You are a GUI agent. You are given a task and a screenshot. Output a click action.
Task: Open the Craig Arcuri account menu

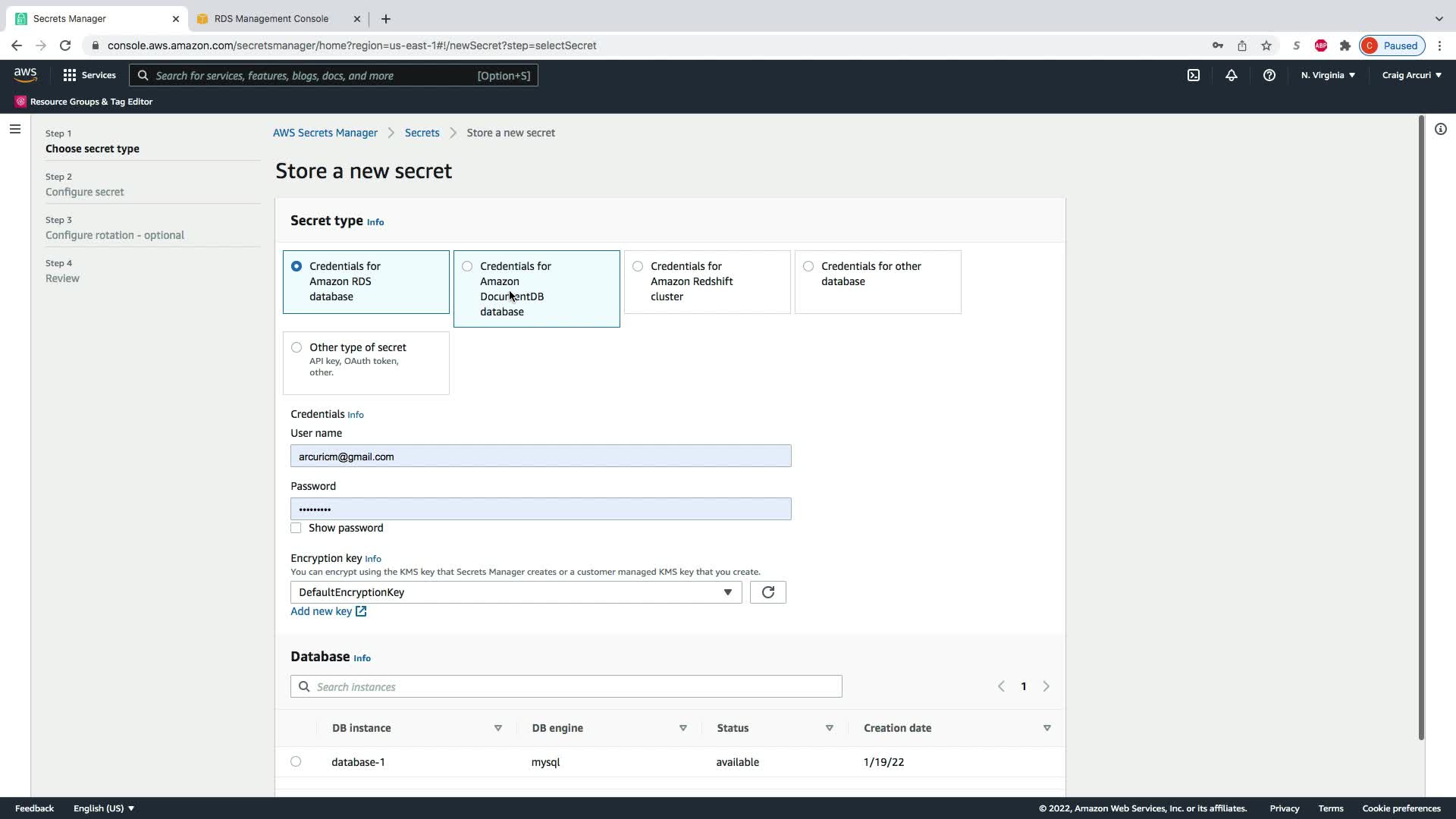click(1411, 75)
